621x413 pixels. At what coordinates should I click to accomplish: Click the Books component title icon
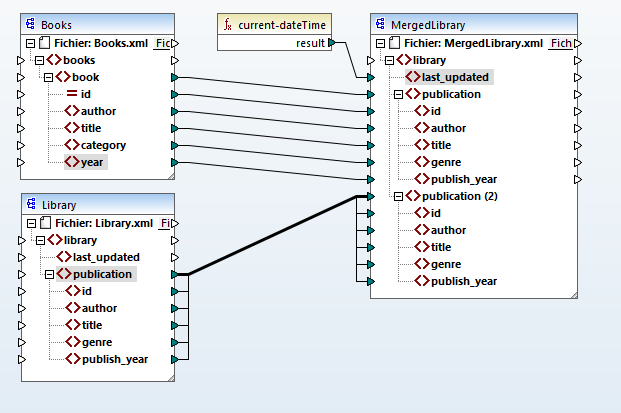(x=30, y=24)
